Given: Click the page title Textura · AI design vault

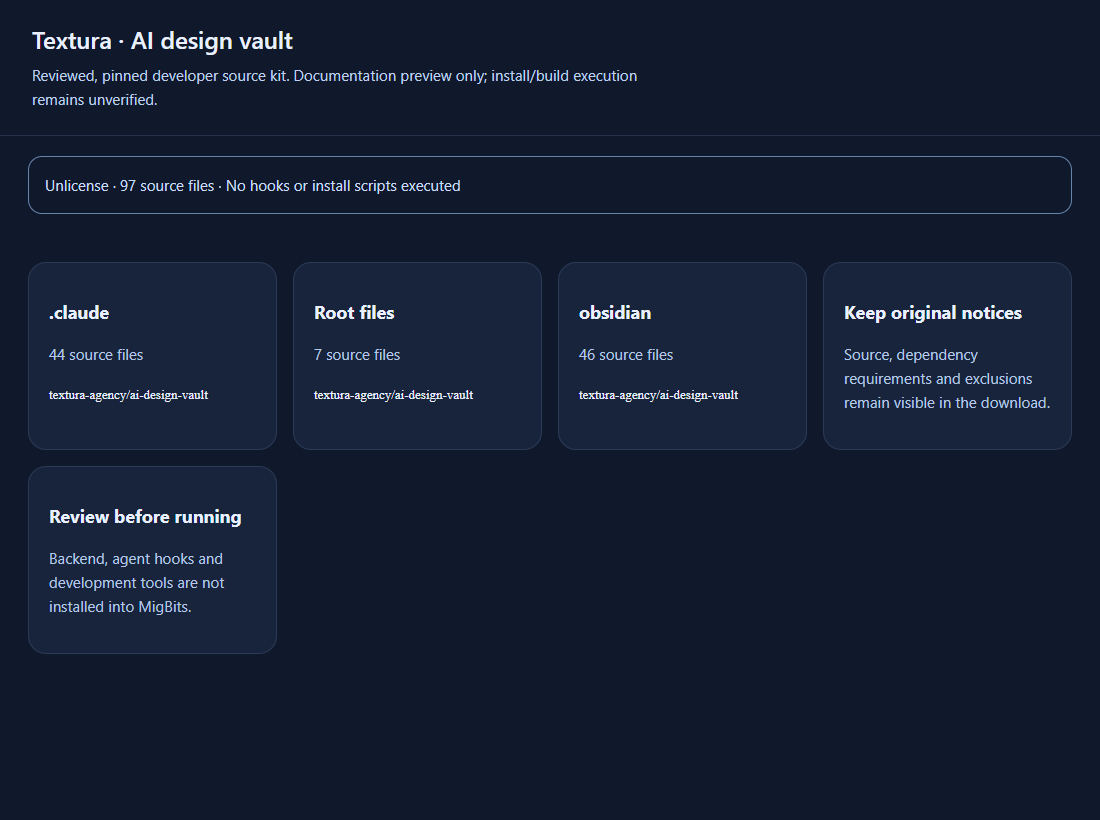Looking at the screenshot, I should (x=163, y=41).
